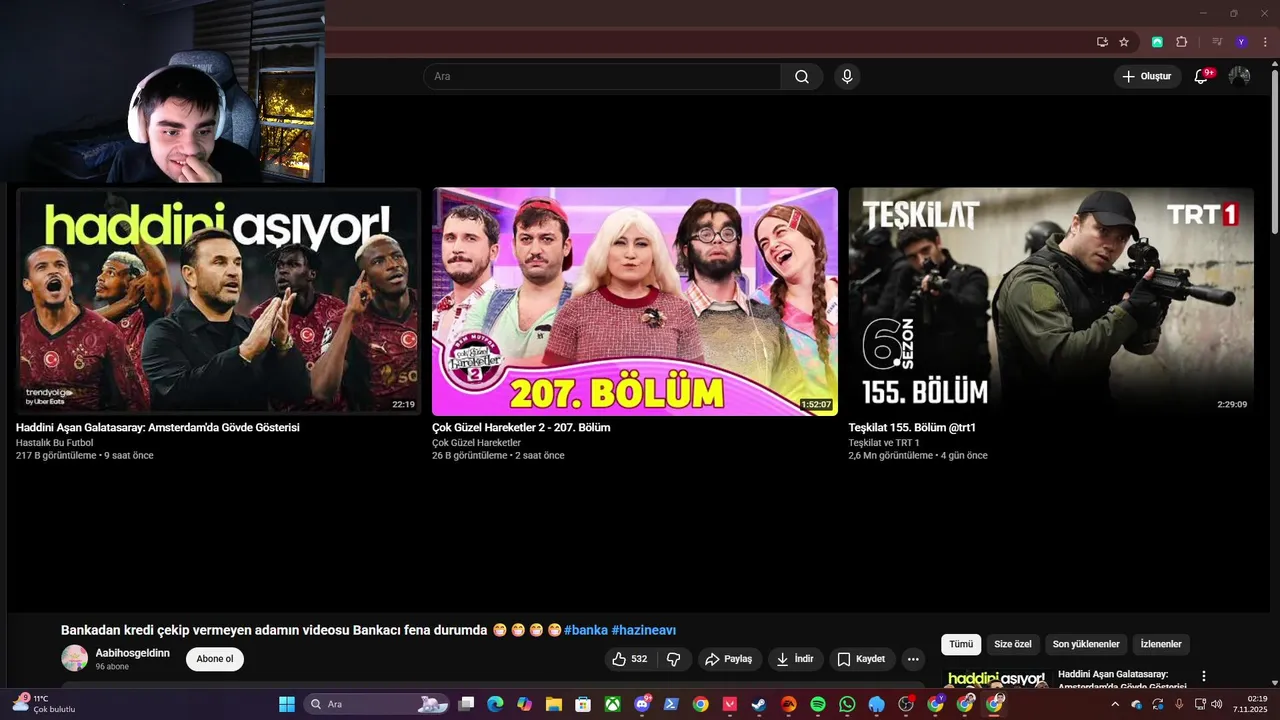Open the Aabihosgeldinn channel avatar
Viewport: 1280px width, 720px height.
pos(75,658)
